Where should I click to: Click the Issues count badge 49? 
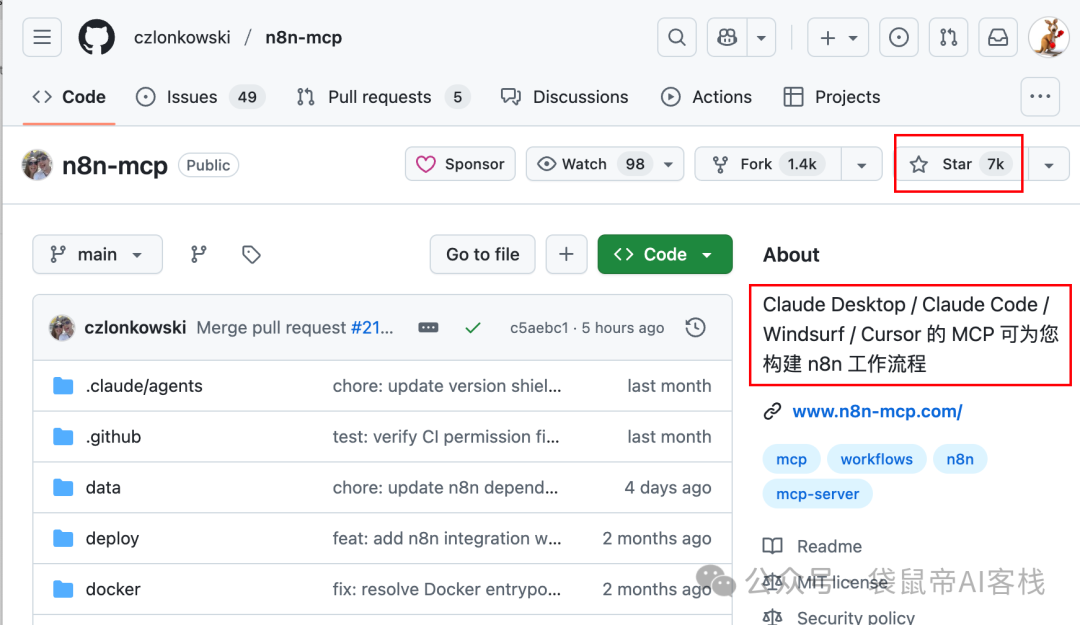(x=247, y=97)
